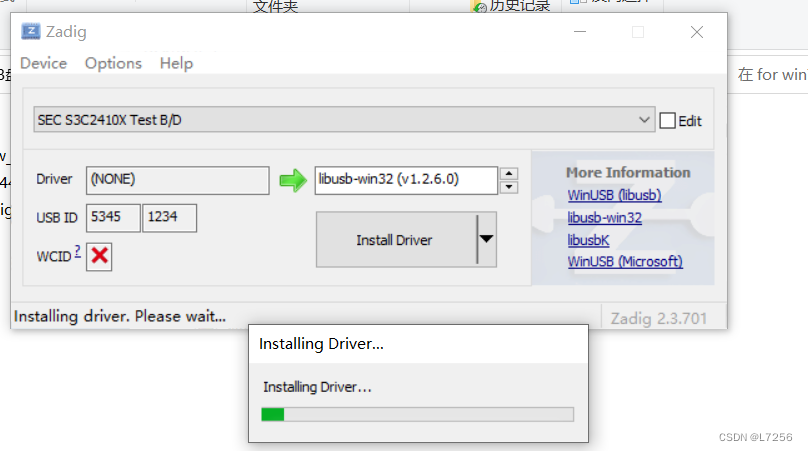Click the libusb-win32 (v1.2.6.0) target driver field

pyautogui.click(x=406, y=180)
